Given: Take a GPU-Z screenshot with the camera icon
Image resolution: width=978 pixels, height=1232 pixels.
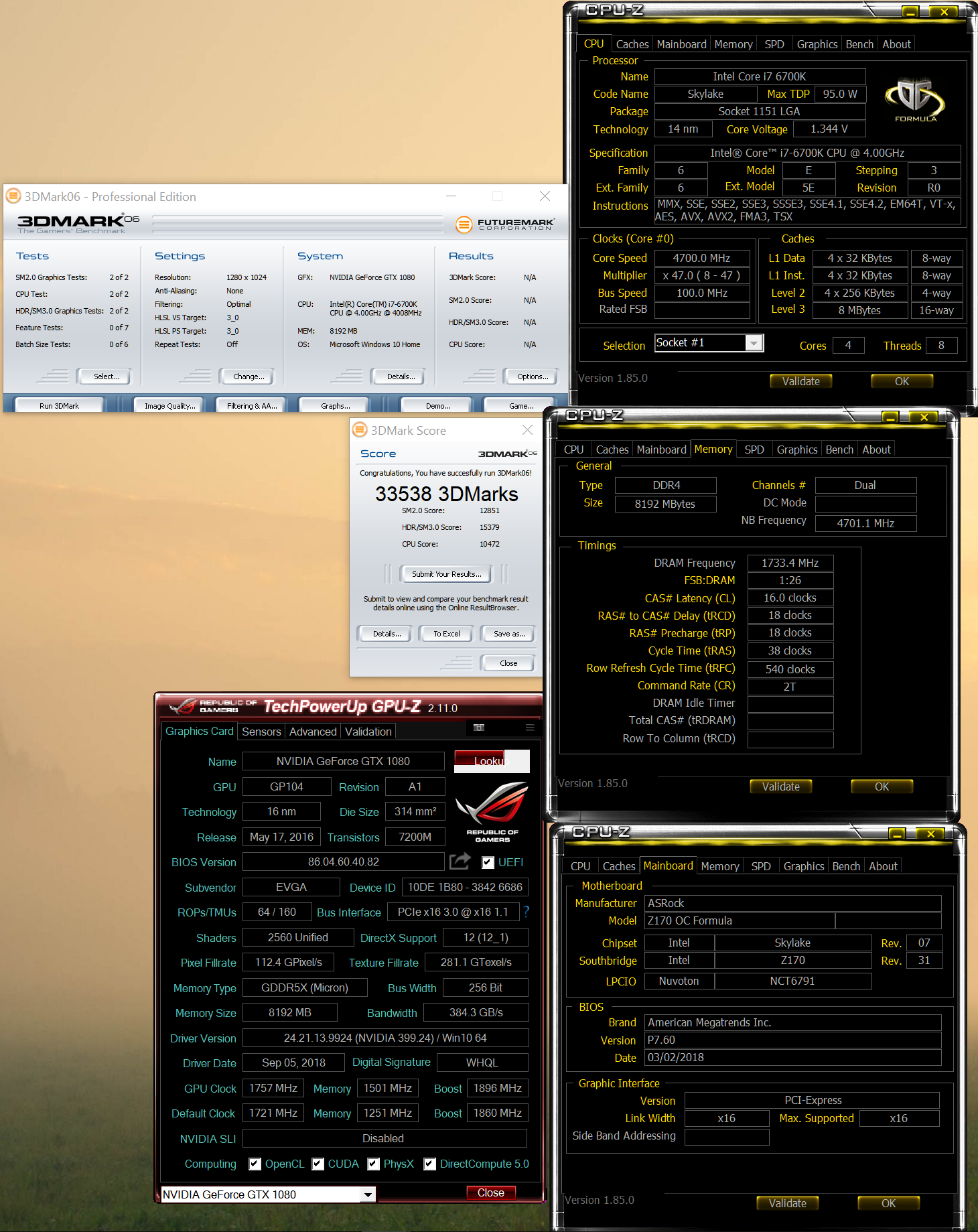Looking at the screenshot, I should tap(478, 728).
